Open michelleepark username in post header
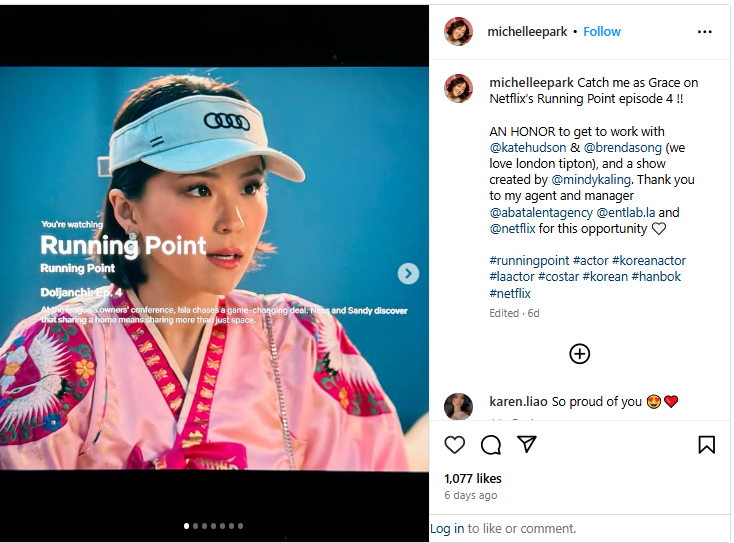The height and width of the screenshot is (543, 734). pyautogui.click(x=527, y=31)
